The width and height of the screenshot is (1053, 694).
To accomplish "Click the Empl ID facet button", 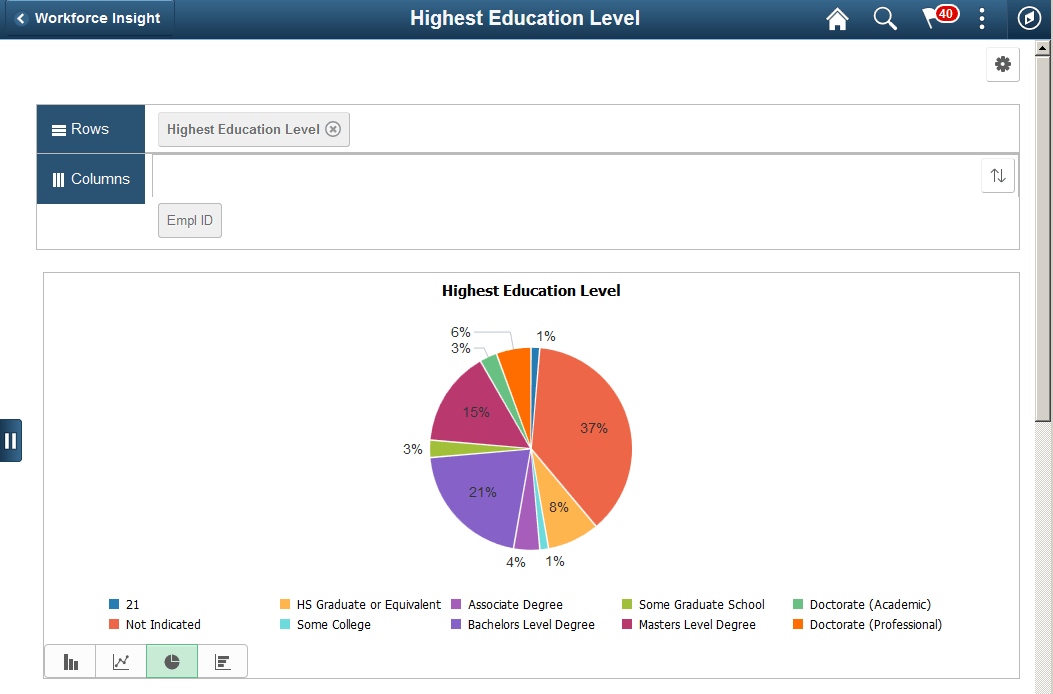I will point(189,220).
